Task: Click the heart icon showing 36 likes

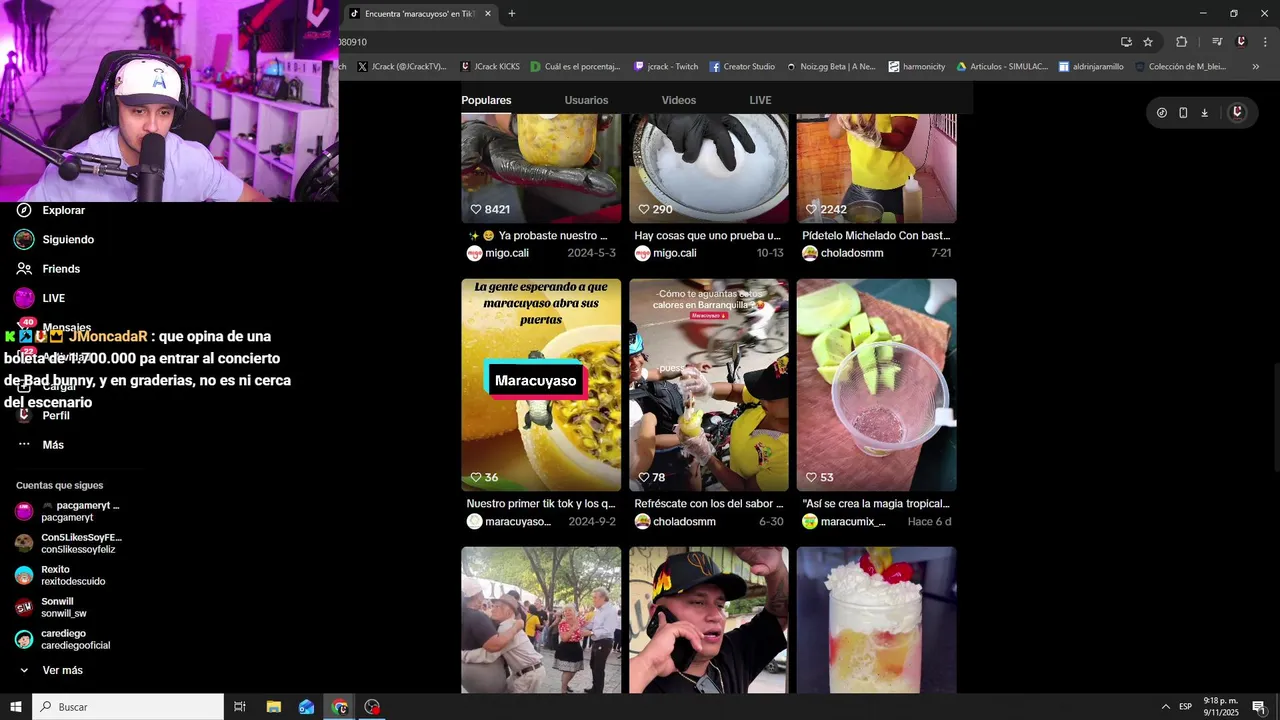Action: coord(476,477)
